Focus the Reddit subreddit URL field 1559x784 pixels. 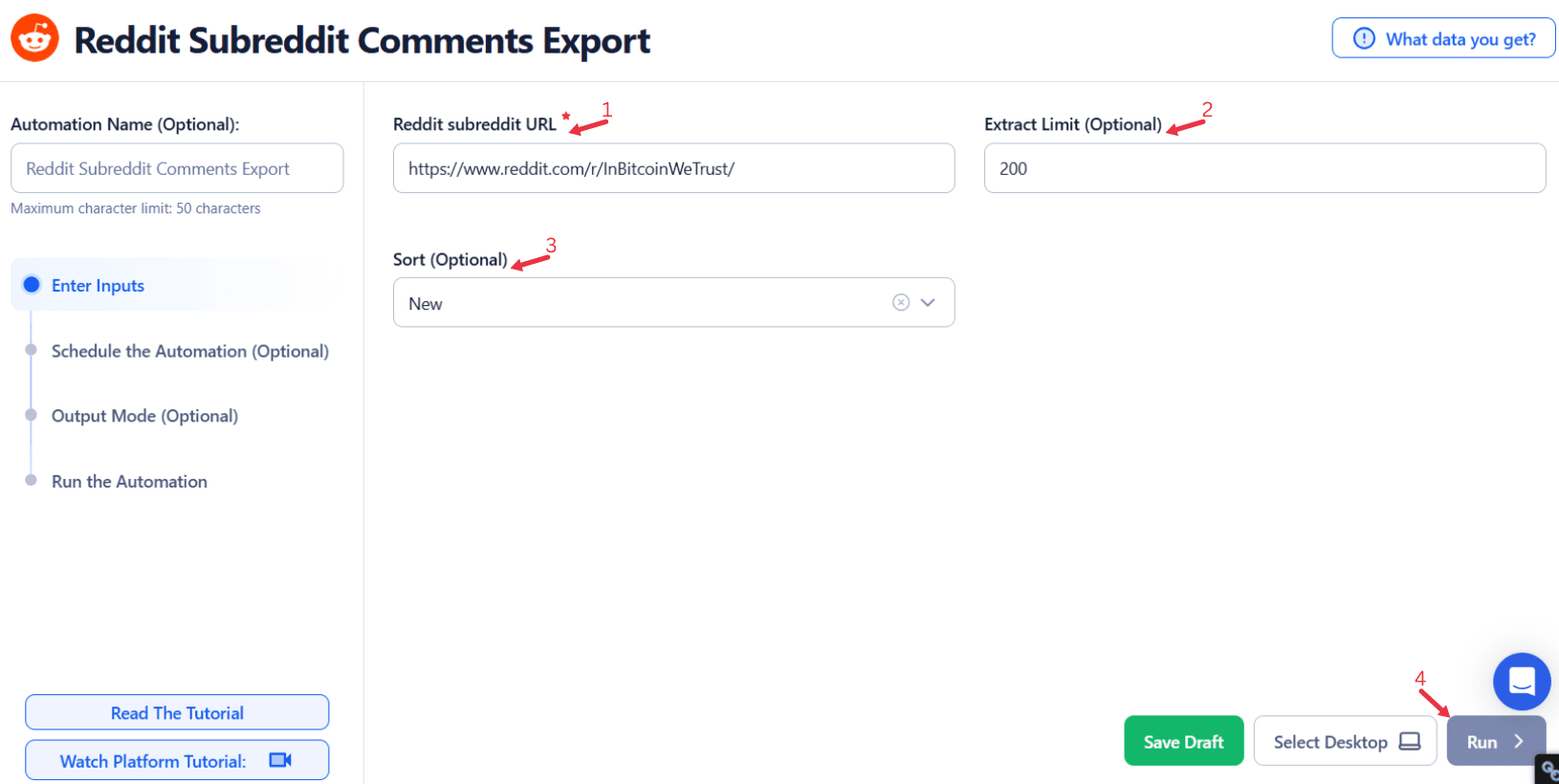click(x=673, y=168)
